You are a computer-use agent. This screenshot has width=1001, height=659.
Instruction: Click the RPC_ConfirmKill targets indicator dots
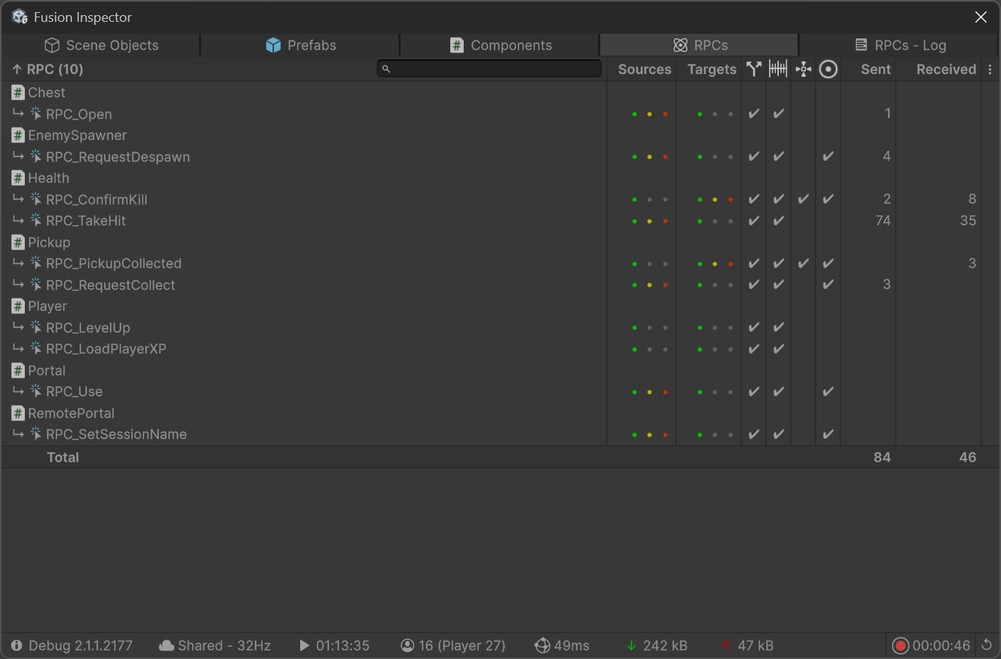click(715, 200)
